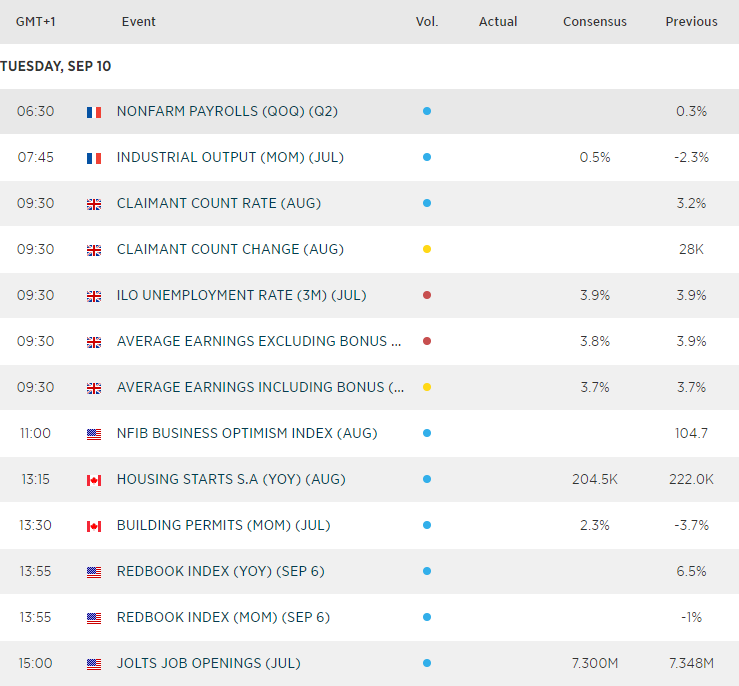Click the blue volatility dot for JOLTS Job Openings
Image resolution: width=739 pixels, height=686 pixels.
point(427,664)
